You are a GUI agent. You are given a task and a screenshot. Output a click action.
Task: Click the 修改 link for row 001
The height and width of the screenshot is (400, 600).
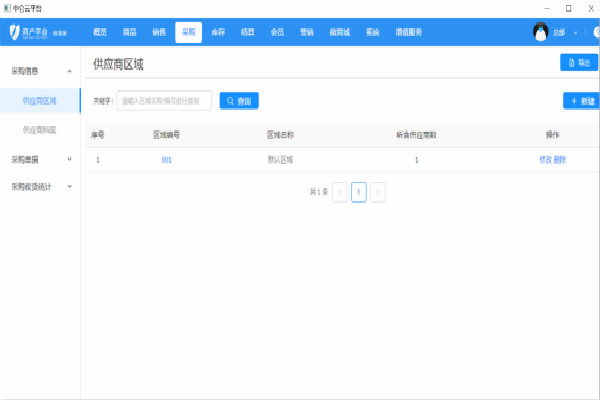[545, 160]
